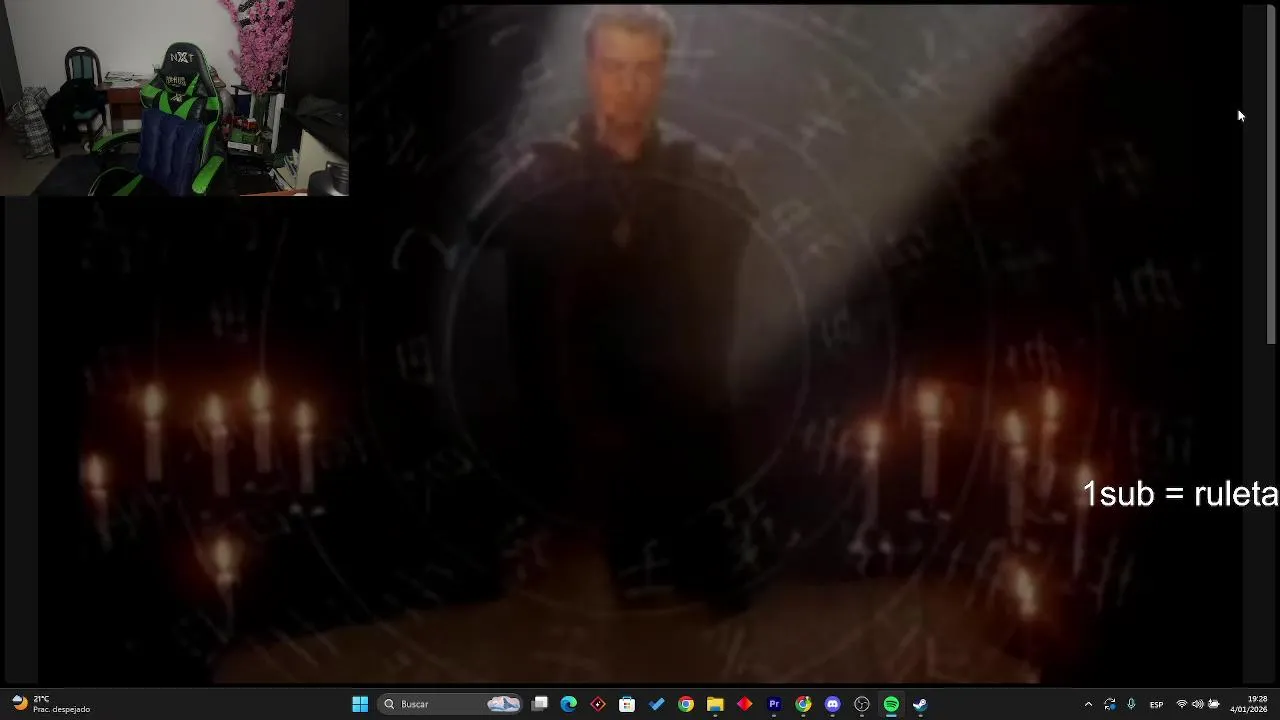Open clock and calendar showing 19:28
1280x720 pixels.
click(x=1250, y=704)
